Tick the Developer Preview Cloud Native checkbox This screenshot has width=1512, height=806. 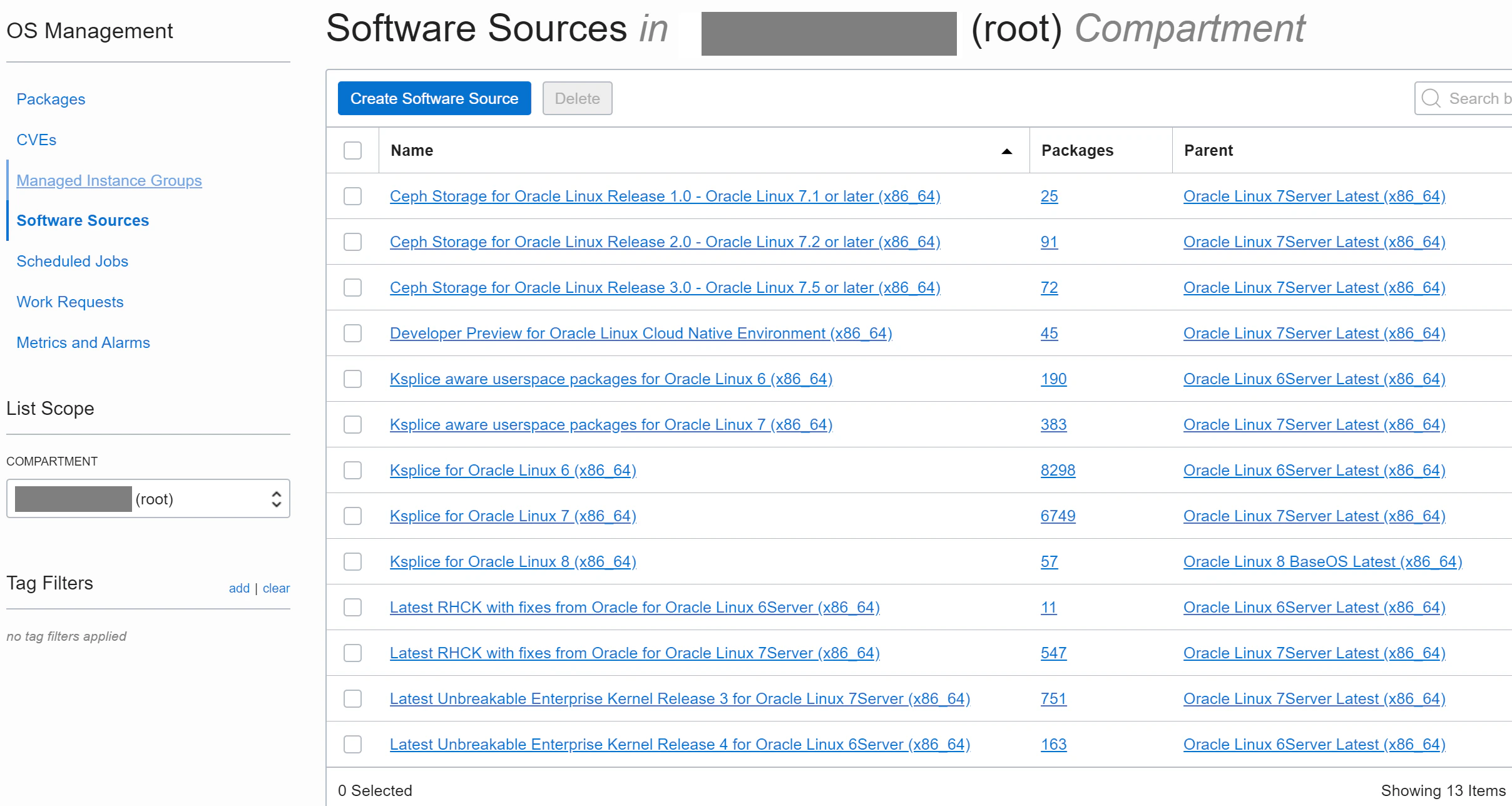[352, 333]
